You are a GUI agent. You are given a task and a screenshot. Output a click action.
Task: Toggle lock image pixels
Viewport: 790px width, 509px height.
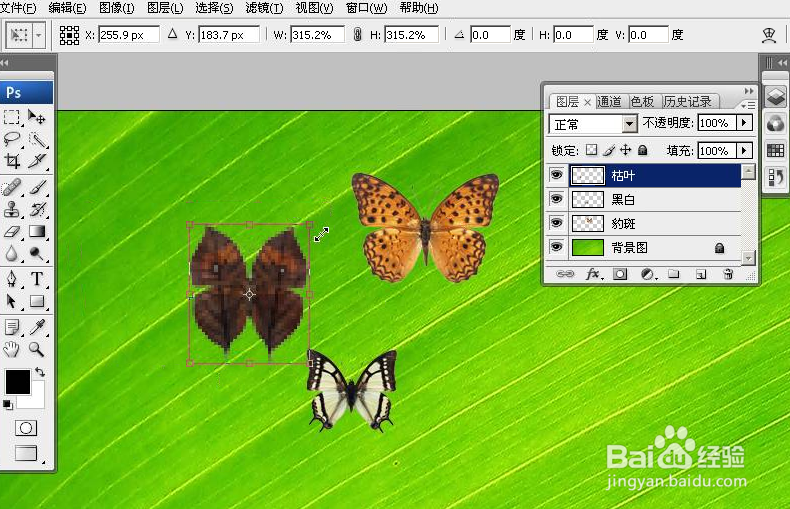(609, 150)
